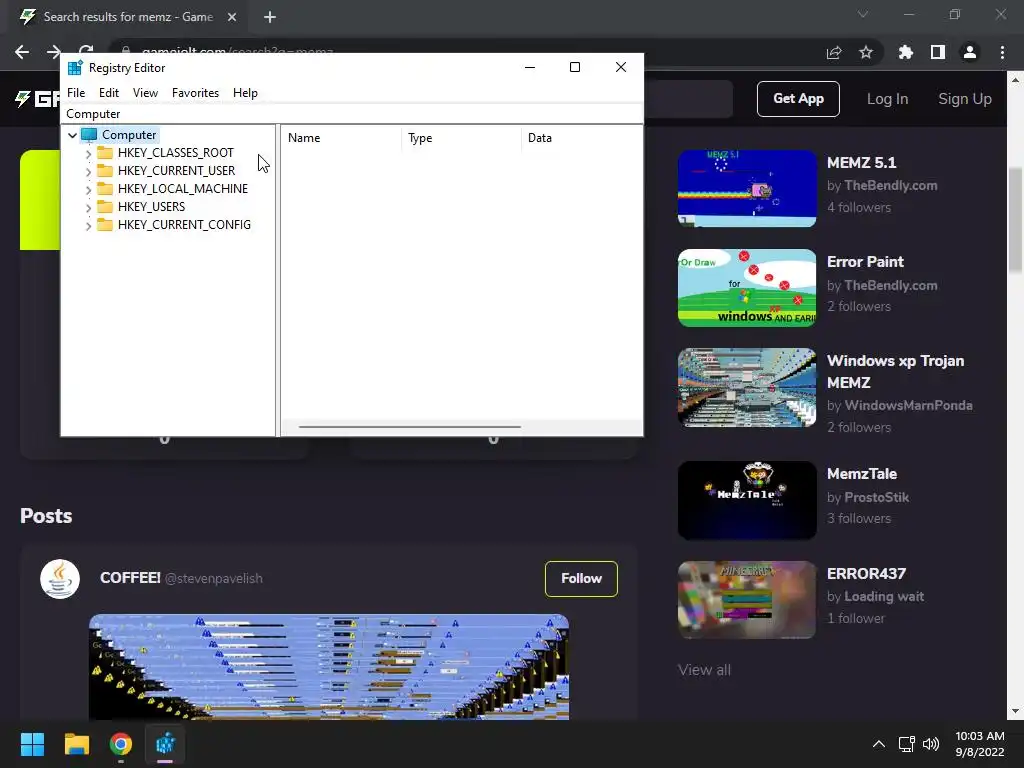Screen dimensions: 1024x768
Task: Open the COFFEE! user avatar
Action: pyautogui.click(x=60, y=579)
